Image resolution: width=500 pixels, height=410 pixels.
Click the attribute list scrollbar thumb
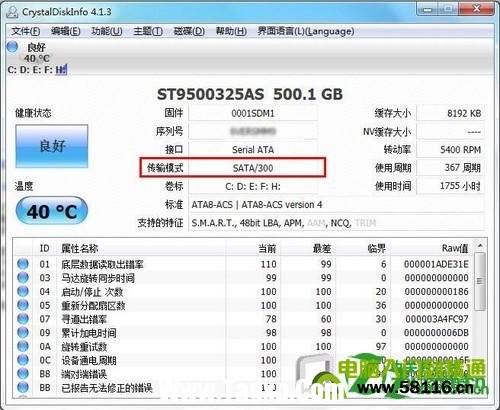coord(480,282)
